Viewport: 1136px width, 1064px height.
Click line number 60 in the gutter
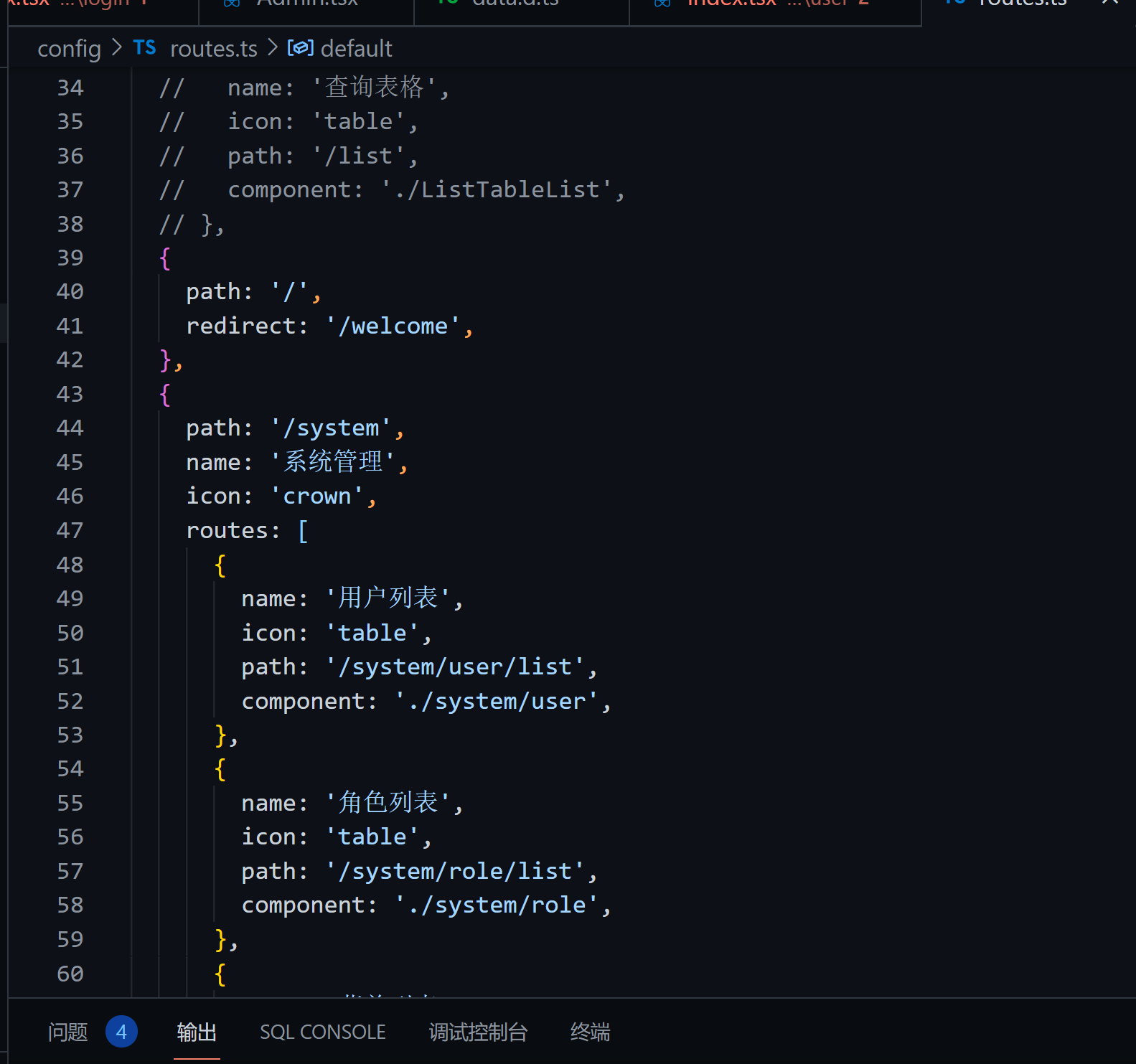click(x=70, y=974)
